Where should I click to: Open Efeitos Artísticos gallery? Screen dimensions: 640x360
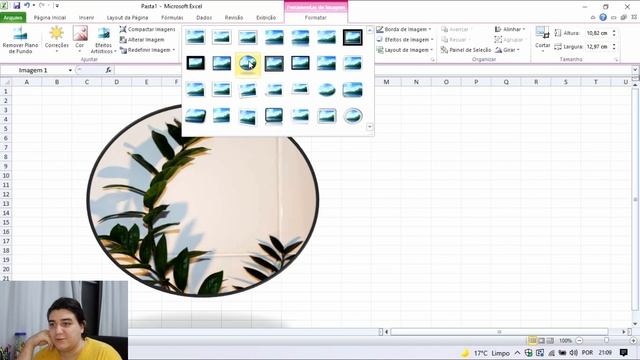pos(103,40)
